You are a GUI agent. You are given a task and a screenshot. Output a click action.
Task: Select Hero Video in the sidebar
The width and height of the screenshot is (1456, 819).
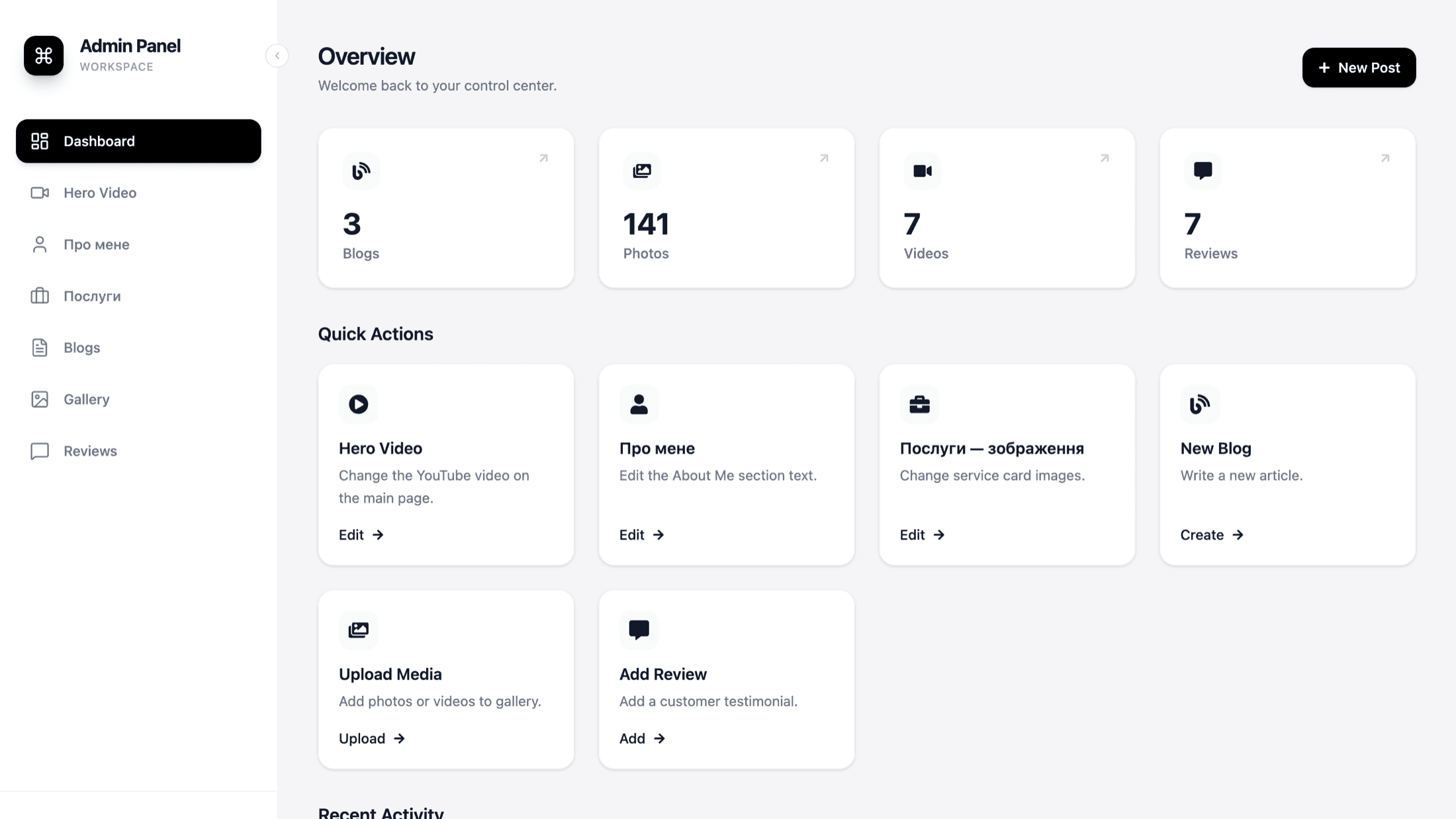coord(99,193)
